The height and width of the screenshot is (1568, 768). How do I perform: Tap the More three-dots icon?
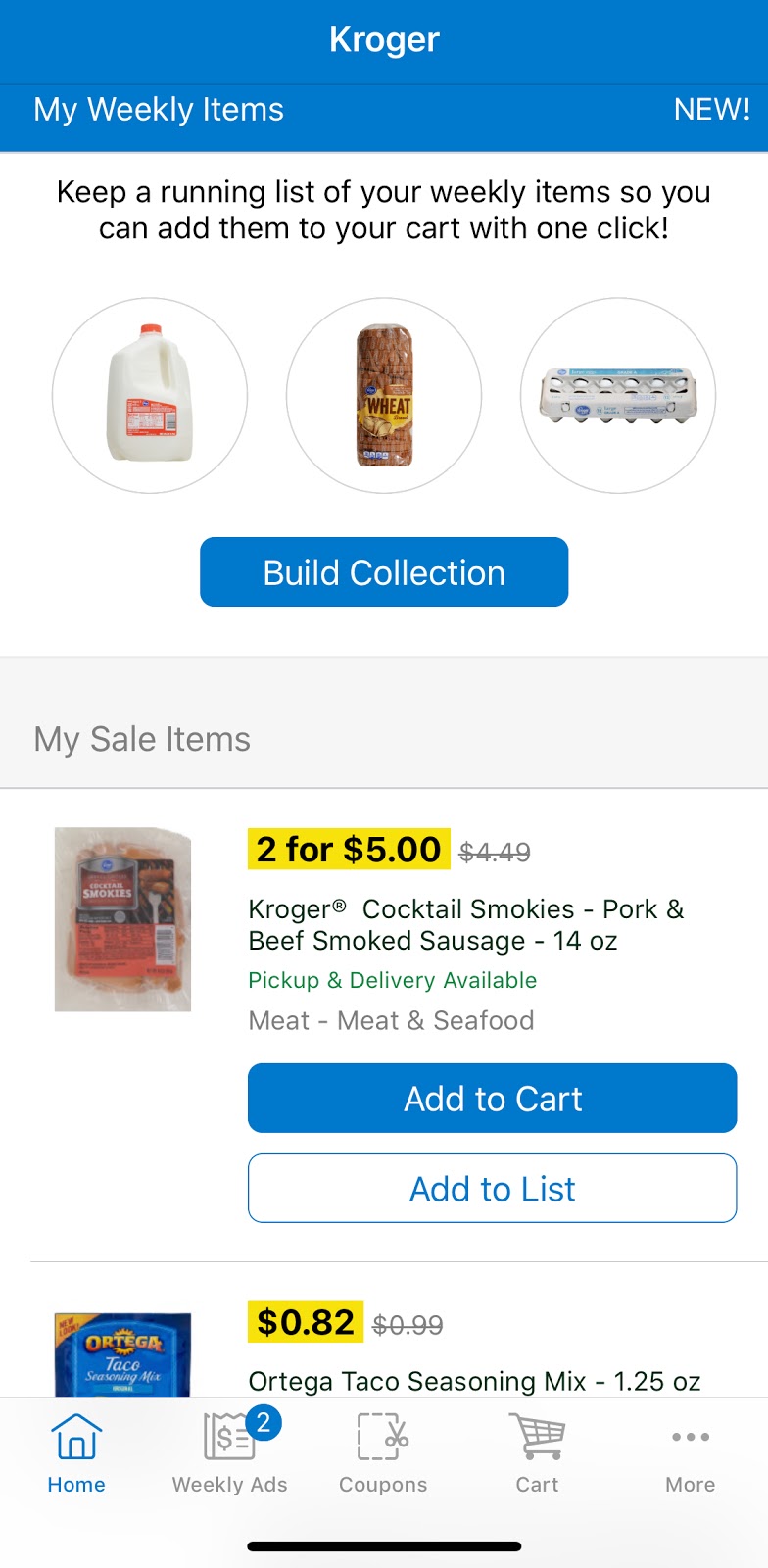[x=690, y=1437]
